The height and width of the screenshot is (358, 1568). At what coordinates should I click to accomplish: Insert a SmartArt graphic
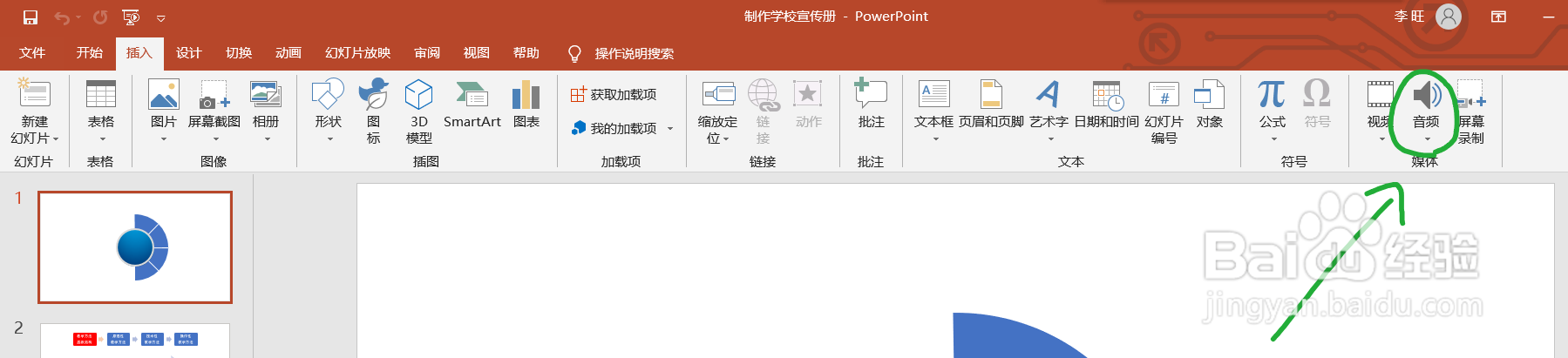click(x=472, y=105)
